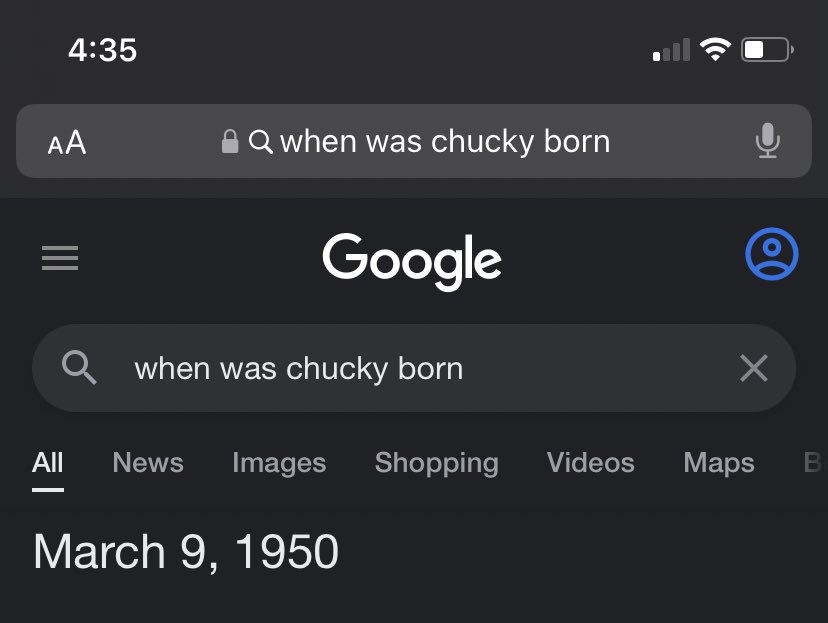Open the Google account profile icon

coord(771,254)
